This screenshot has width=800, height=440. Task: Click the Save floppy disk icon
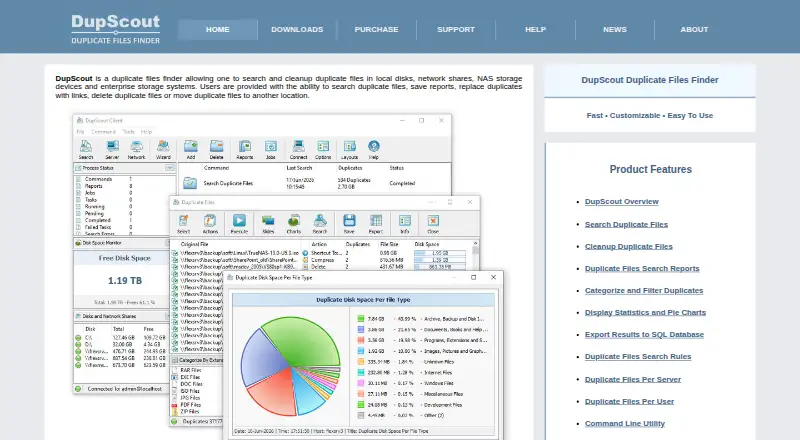tap(349, 221)
